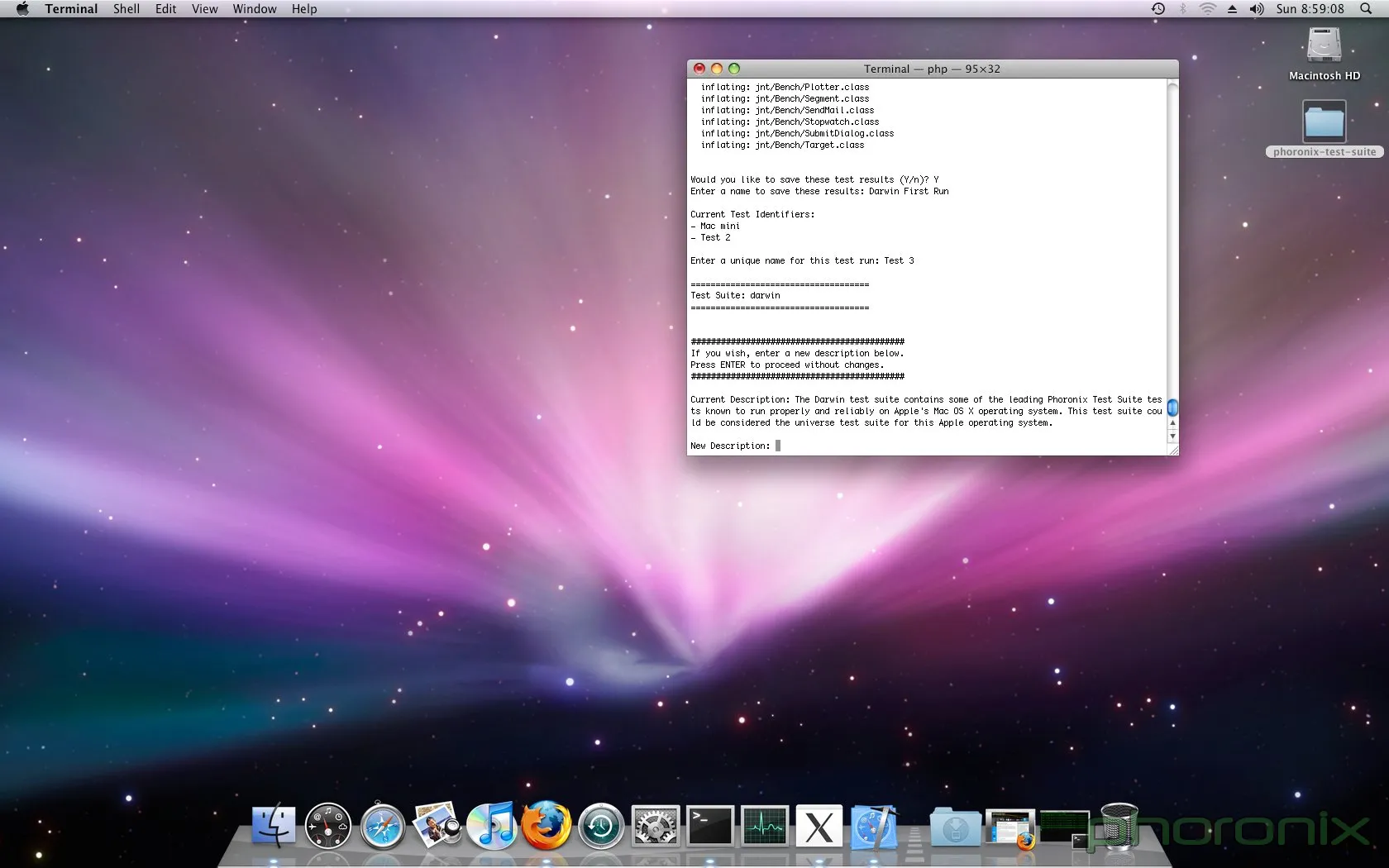
Task: Restore minimized Terminal window in dock
Action: (x=1065, y=828)
